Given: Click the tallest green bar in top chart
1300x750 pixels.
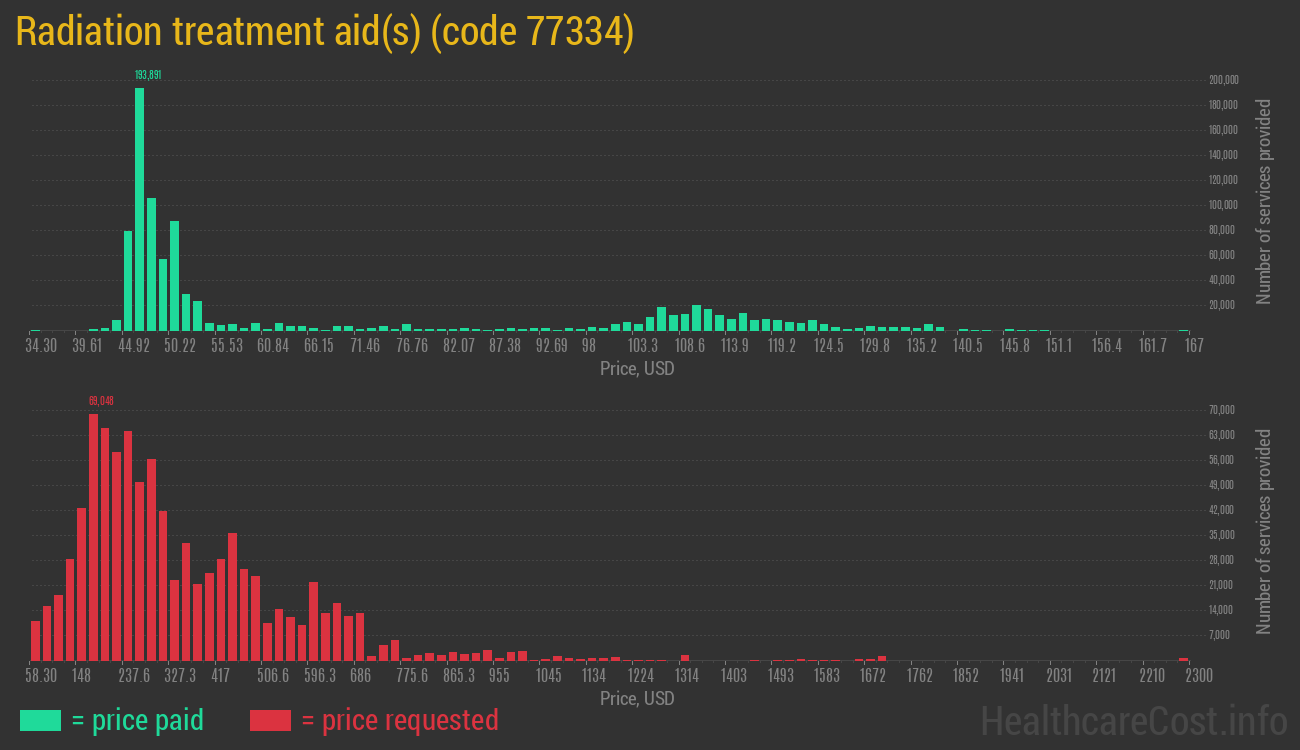Looking at the screenshot, I should pos(139,209).
